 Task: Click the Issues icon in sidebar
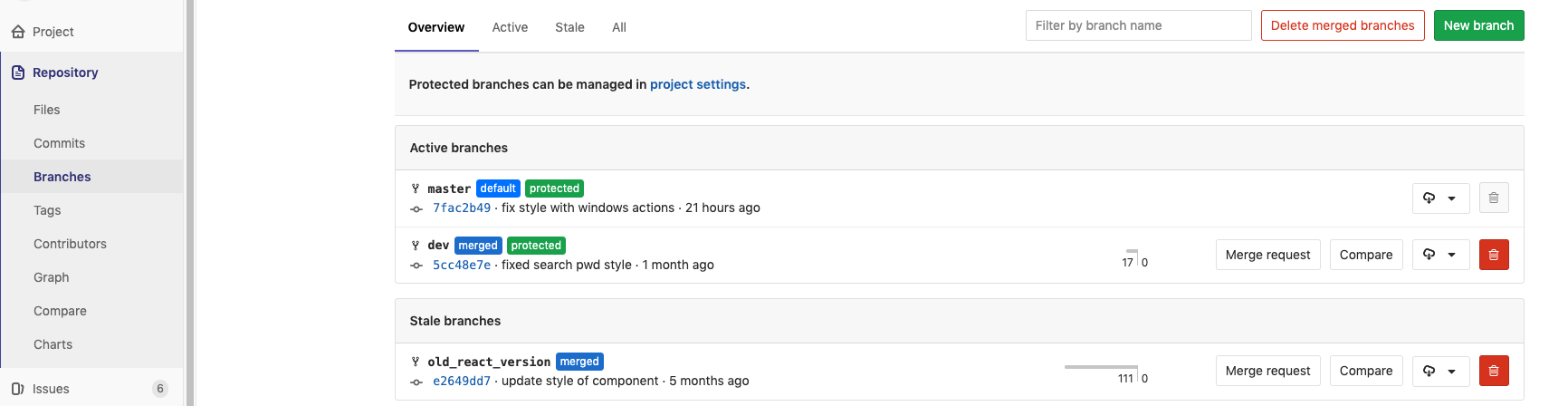point(18,389)
